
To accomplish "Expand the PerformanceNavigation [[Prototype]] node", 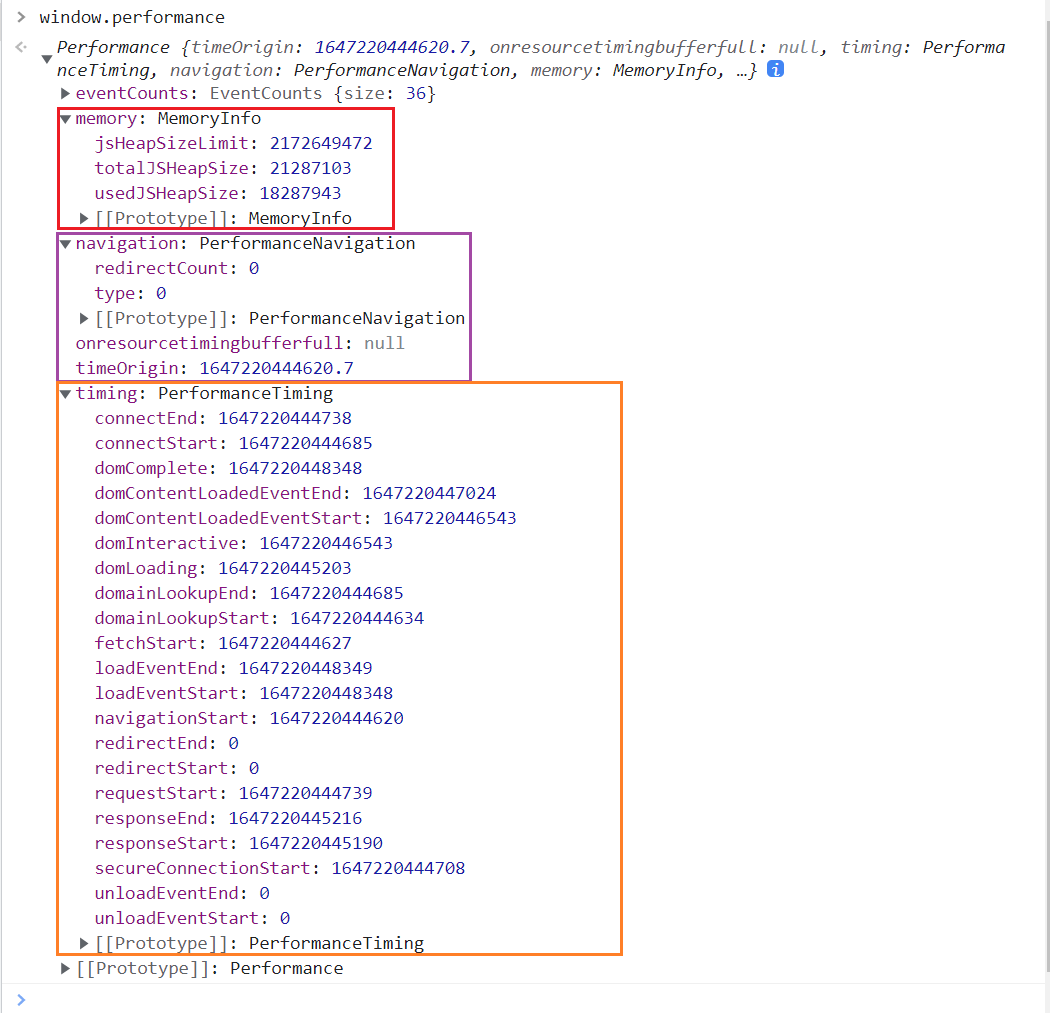I will 84,318.
